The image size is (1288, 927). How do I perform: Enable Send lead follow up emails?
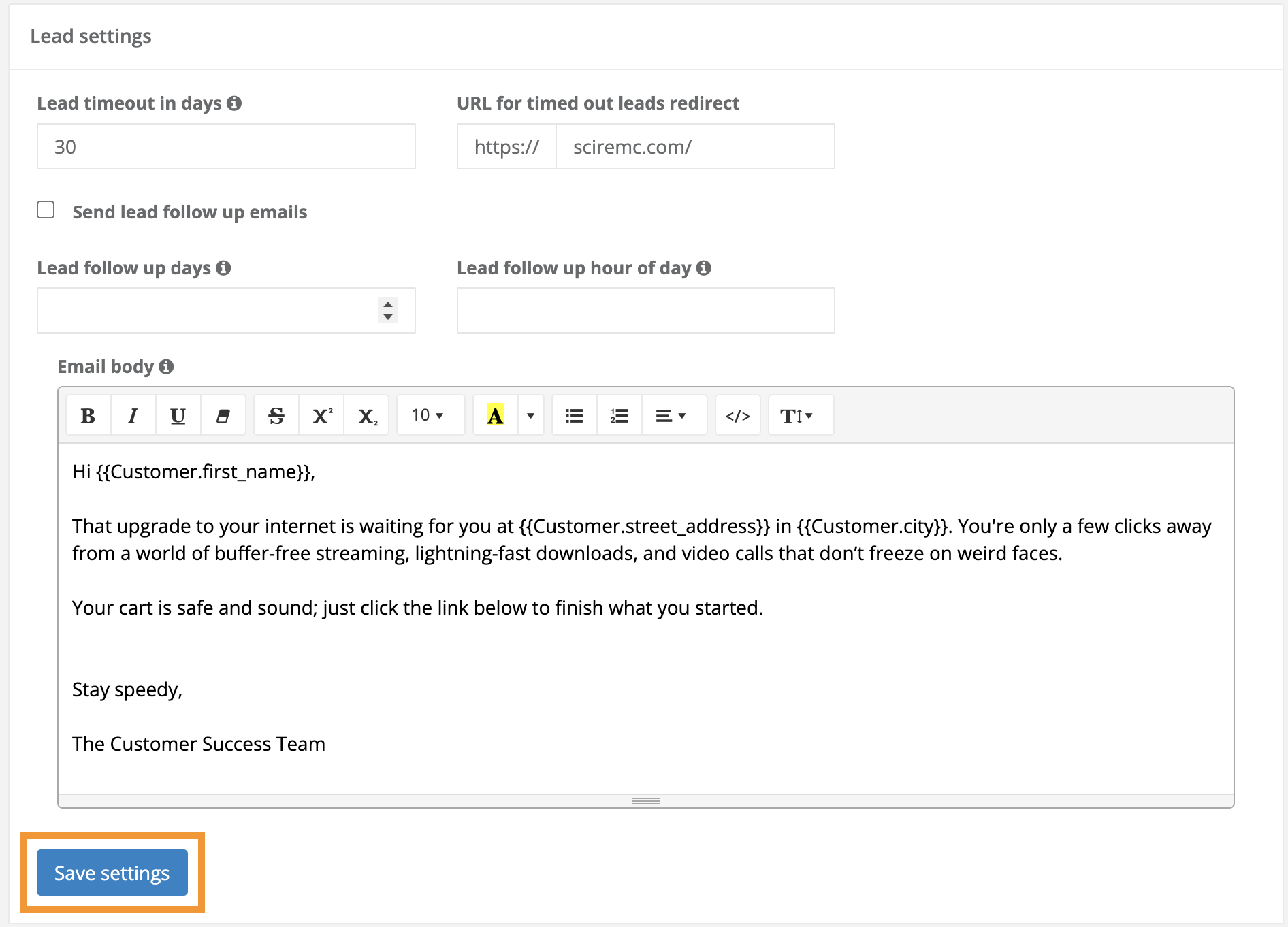tap(46, 210)
